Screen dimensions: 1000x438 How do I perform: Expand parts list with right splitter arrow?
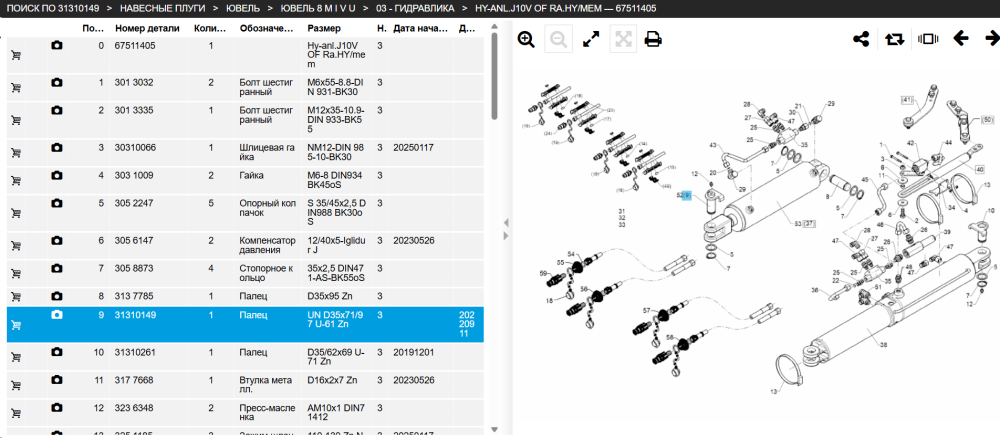(x=506, y=236)
